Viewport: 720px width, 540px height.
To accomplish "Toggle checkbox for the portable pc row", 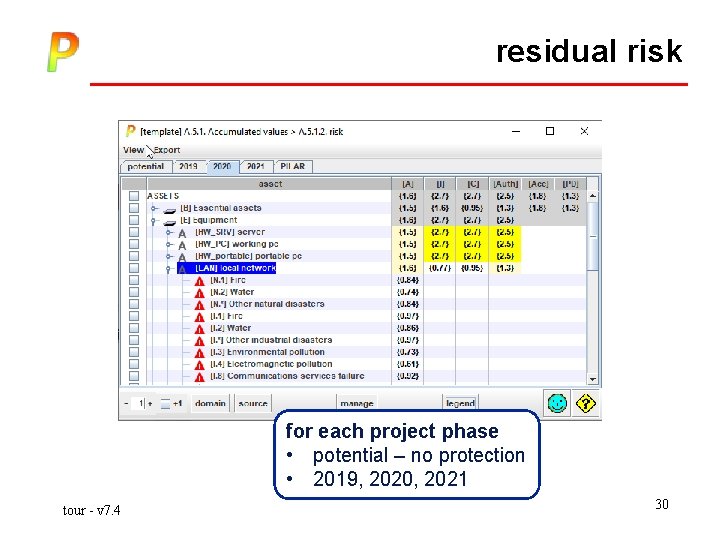I will click(134, 256).
